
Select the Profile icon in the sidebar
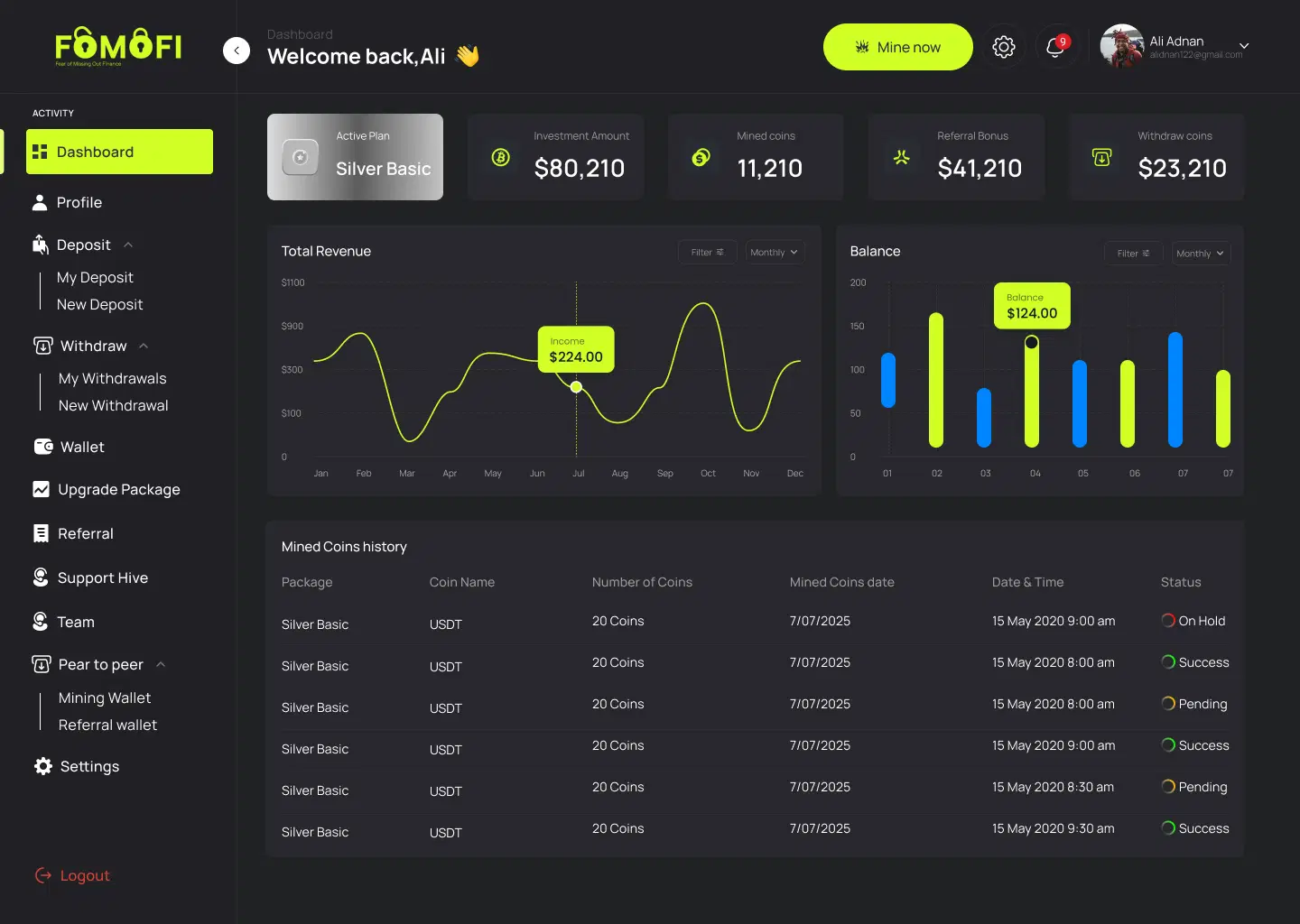point(41,202)
